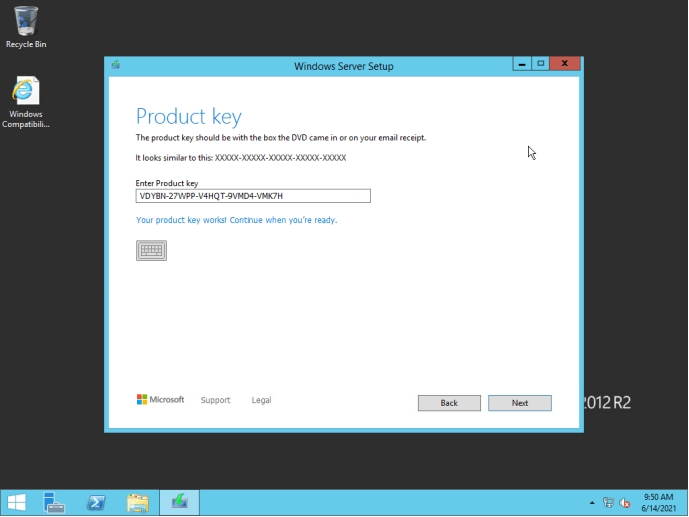Maximize the Windows Server Setup window
Viewport: 689px width, 517px height.
coord(540,64)
